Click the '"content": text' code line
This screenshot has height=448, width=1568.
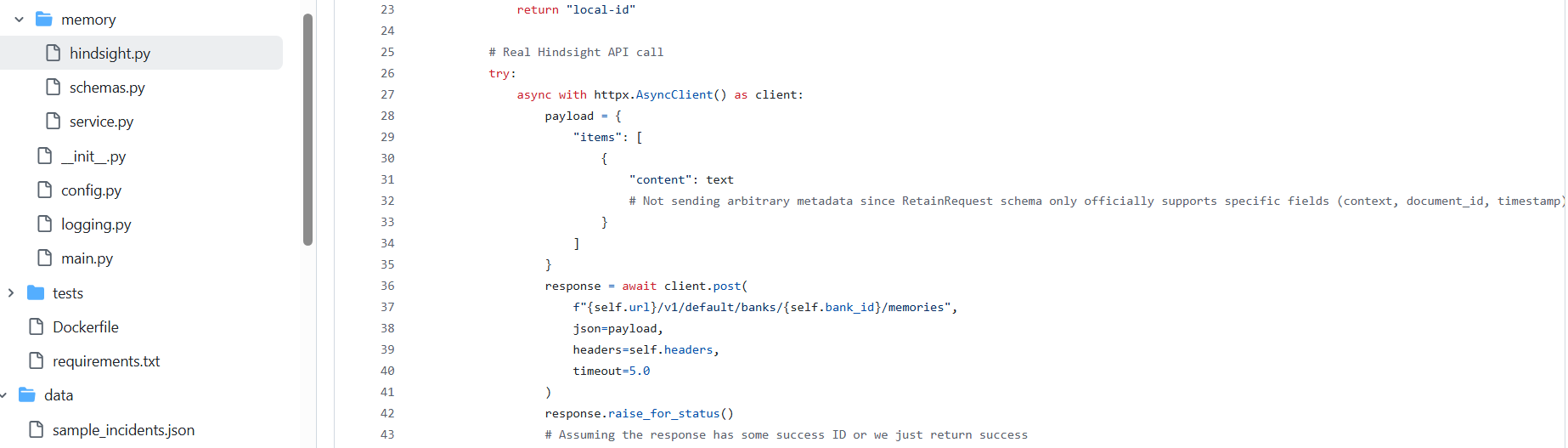coord(681,179)
